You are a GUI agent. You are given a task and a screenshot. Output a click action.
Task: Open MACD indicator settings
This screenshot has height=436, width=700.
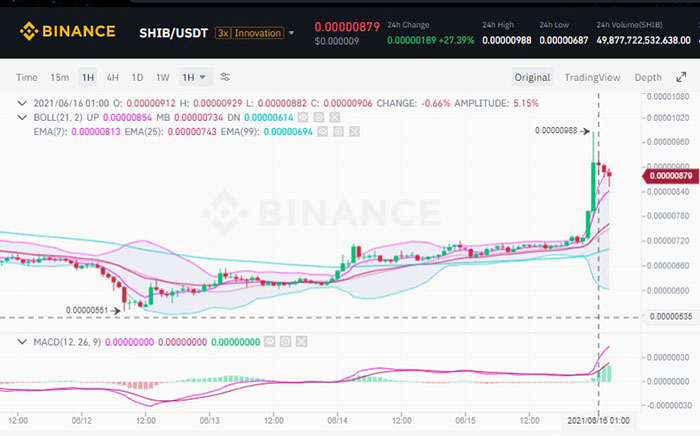[x=286, y=342]
